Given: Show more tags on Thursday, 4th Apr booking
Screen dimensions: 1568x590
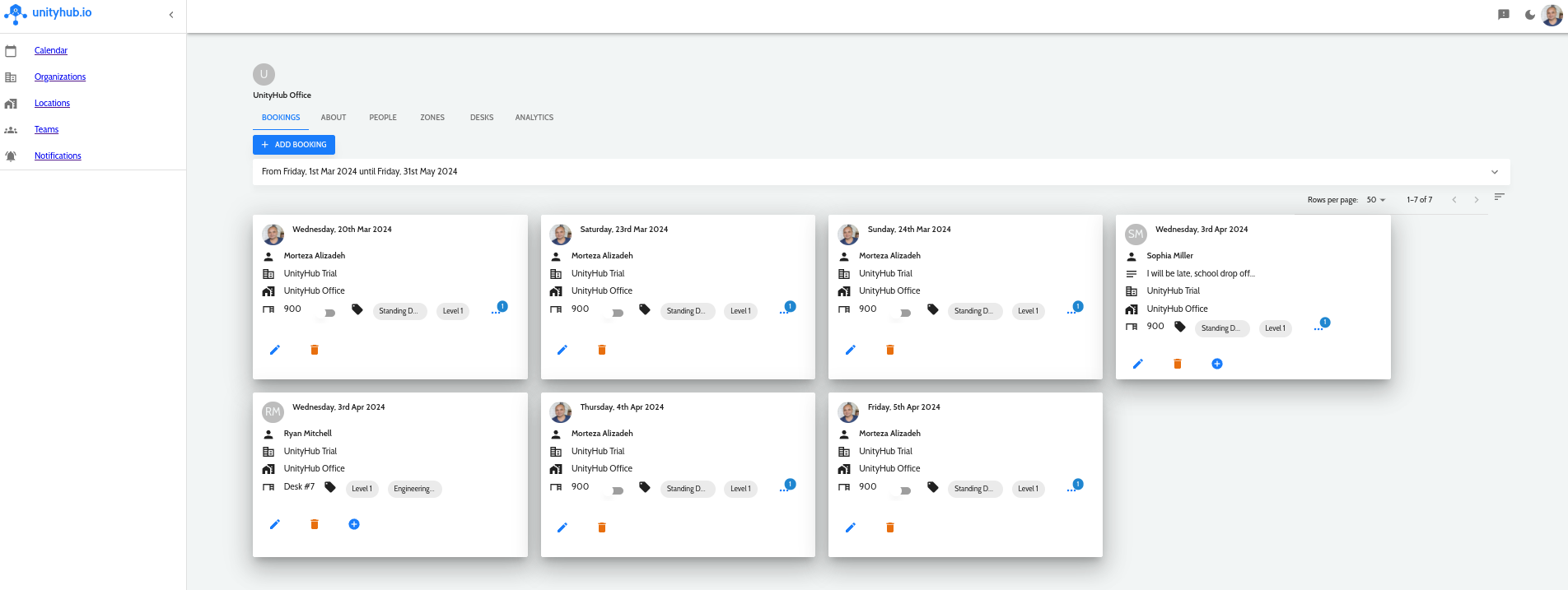Looking at the screenshot, I should tap(785, 489).
